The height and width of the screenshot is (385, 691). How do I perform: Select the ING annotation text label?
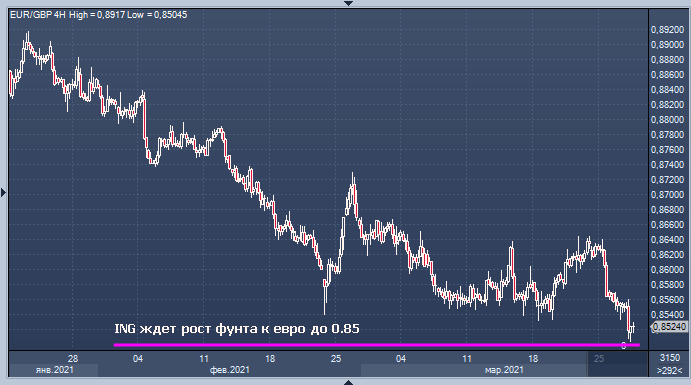click(237, 329)
